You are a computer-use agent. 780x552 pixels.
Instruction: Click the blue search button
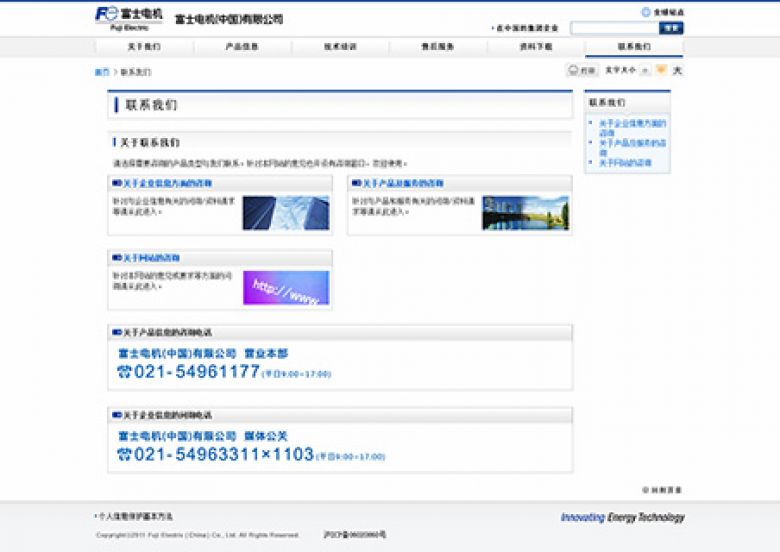(x=671, y=28)
